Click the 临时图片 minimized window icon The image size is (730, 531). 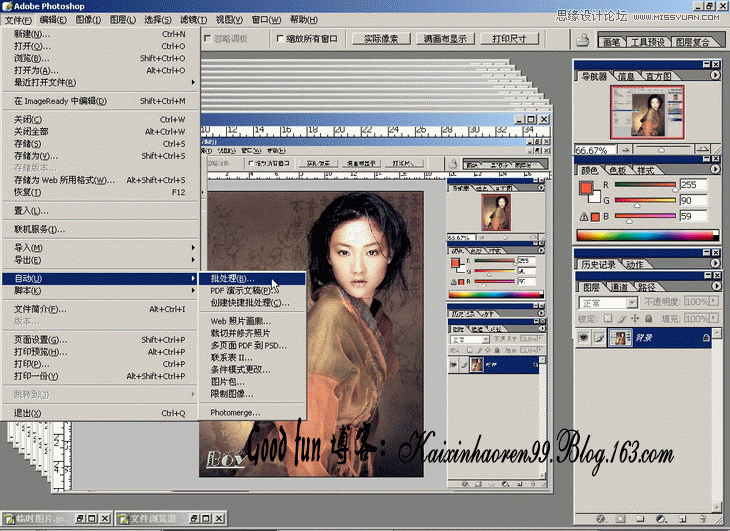9,518
